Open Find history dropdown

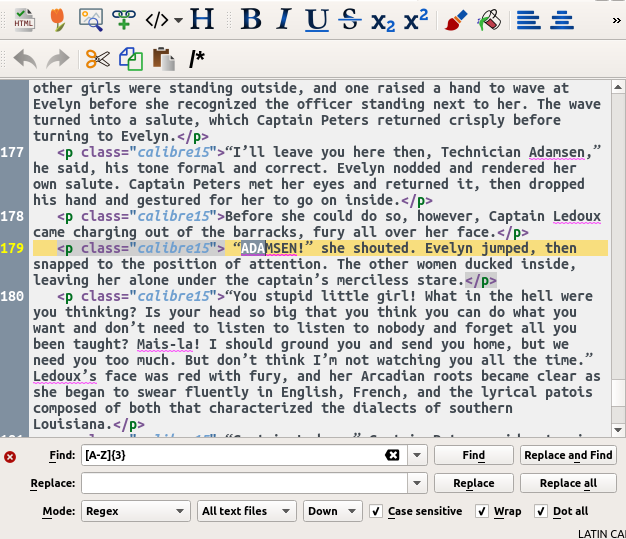[417, 455]
